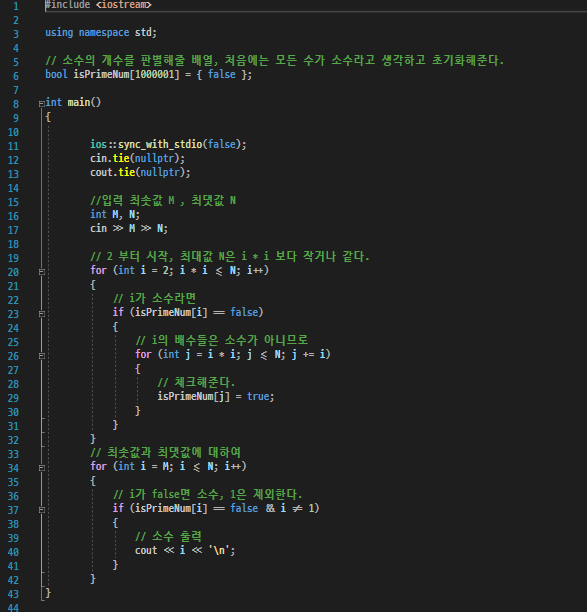Click the cout << i << '\n' statement
Image resolution: width=587 pixels, height=612 pixels.
[x=185, y=550]
